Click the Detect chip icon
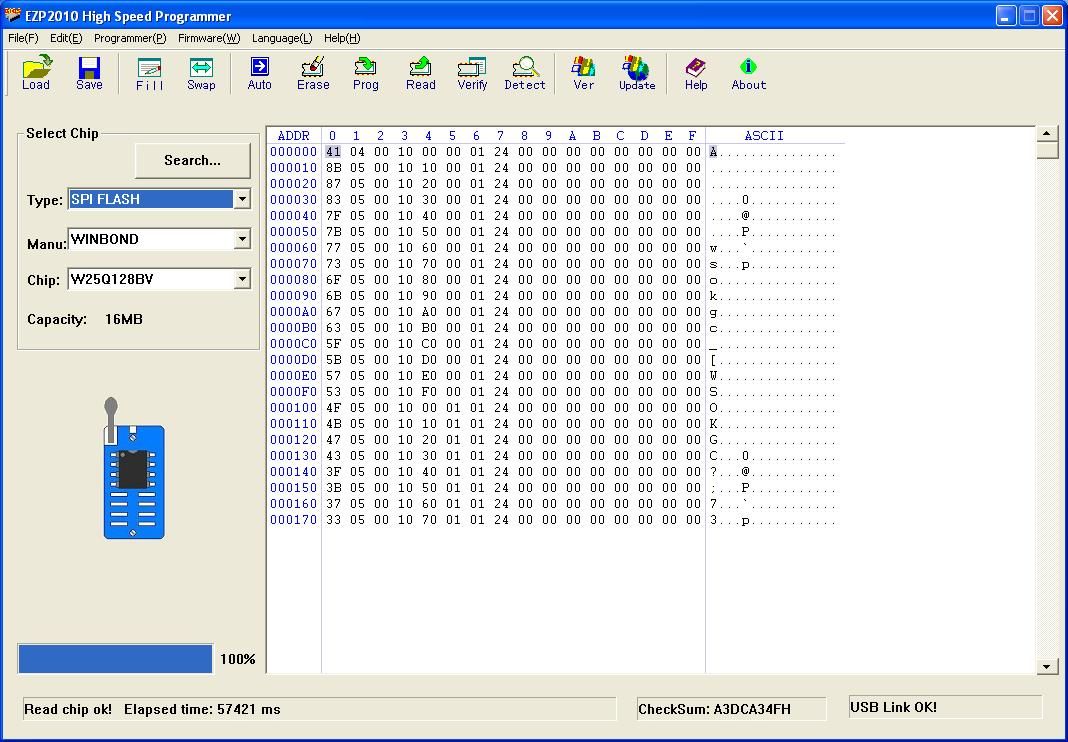Viewport: 1068px width, 742px height. click(524, 73)
